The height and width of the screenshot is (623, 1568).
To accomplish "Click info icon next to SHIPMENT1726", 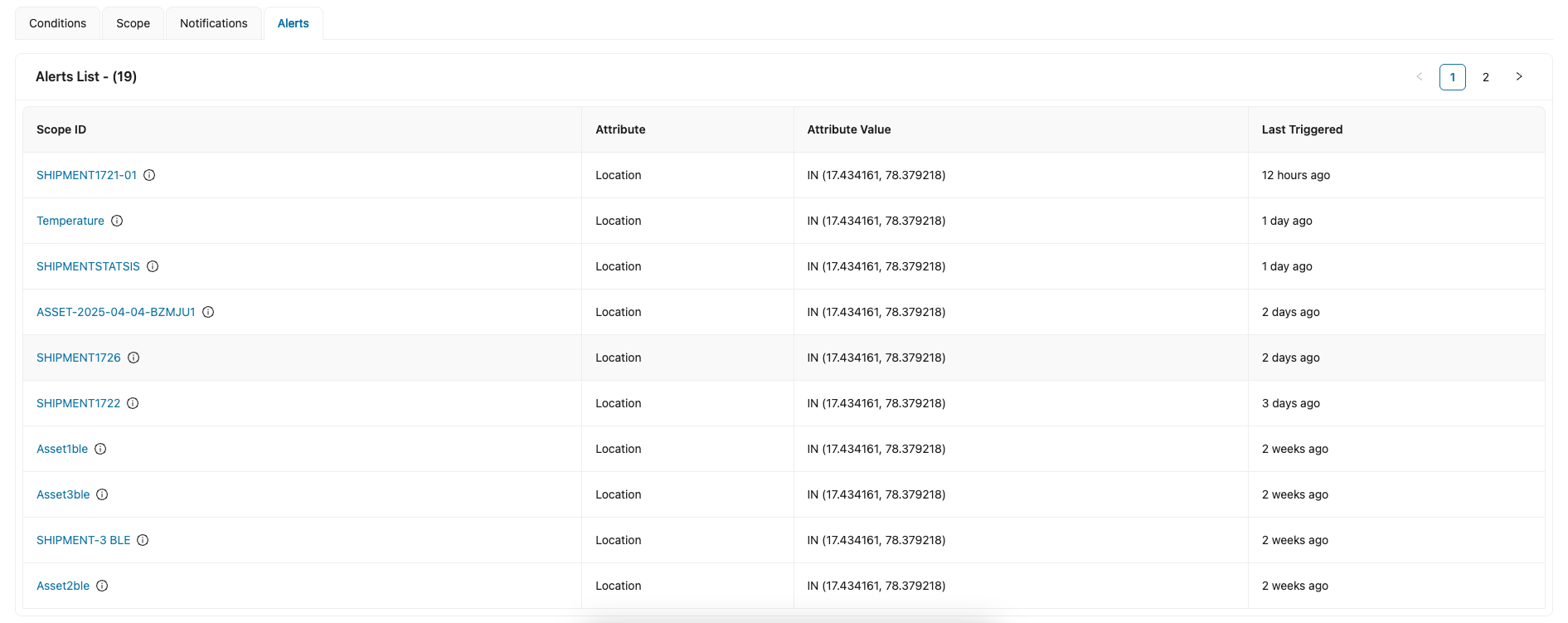I will pos(133,358).
